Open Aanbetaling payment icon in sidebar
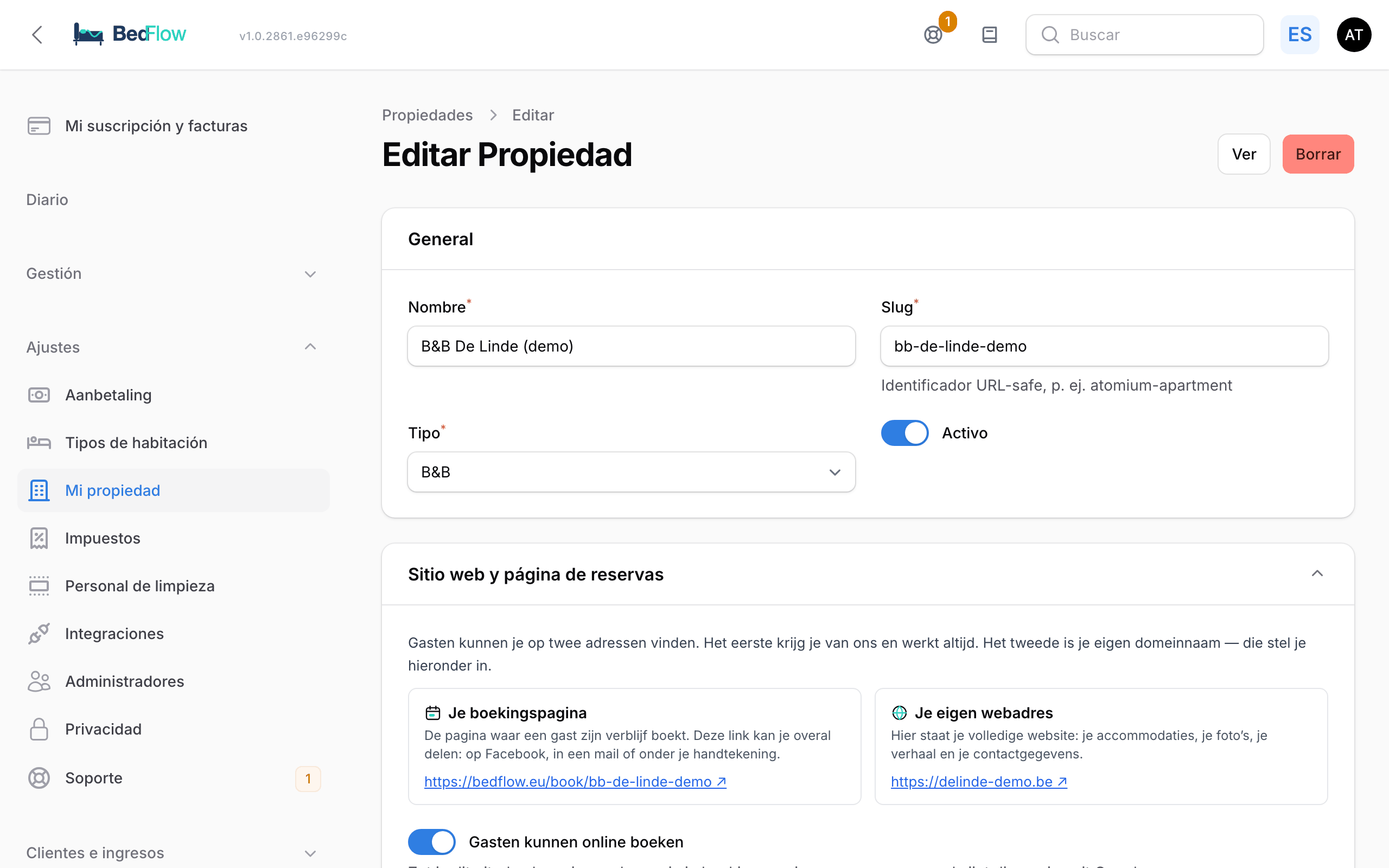 pyautogui.click(x=39, y=395)
